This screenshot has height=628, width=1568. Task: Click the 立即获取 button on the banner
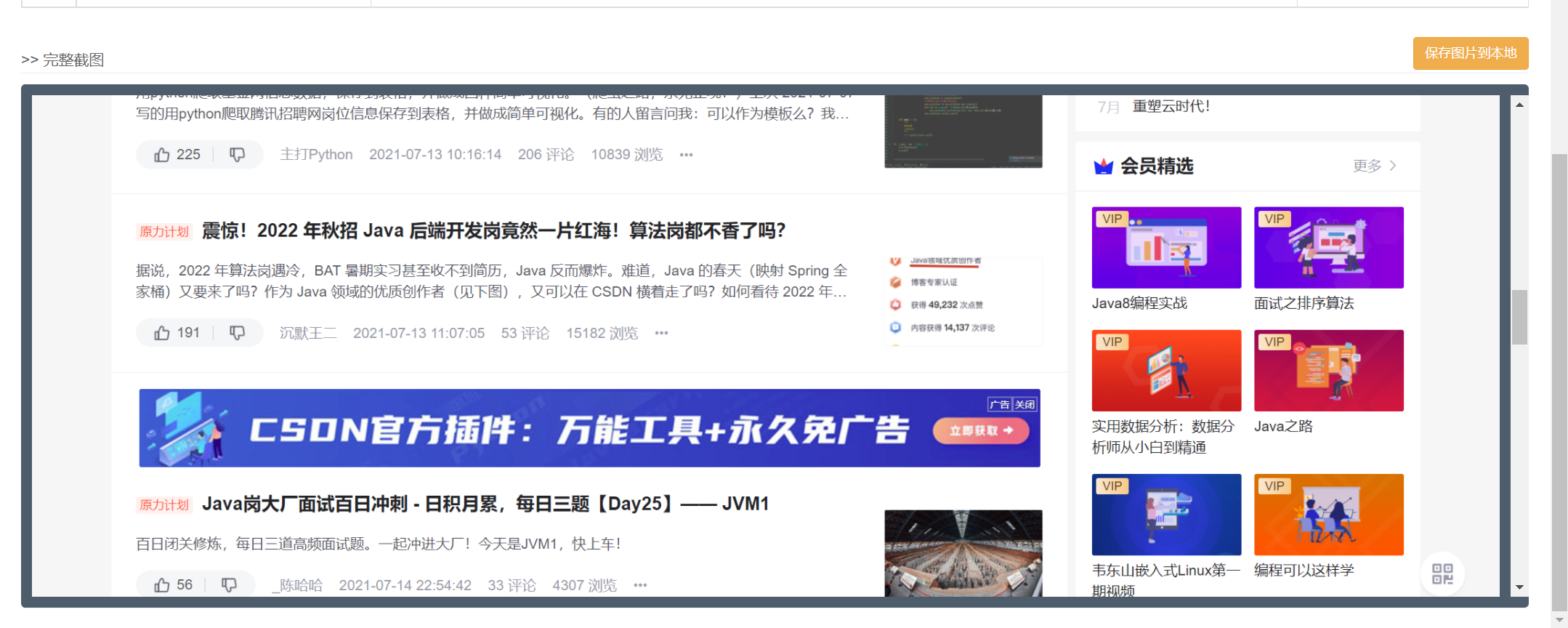tap(981, 430)
